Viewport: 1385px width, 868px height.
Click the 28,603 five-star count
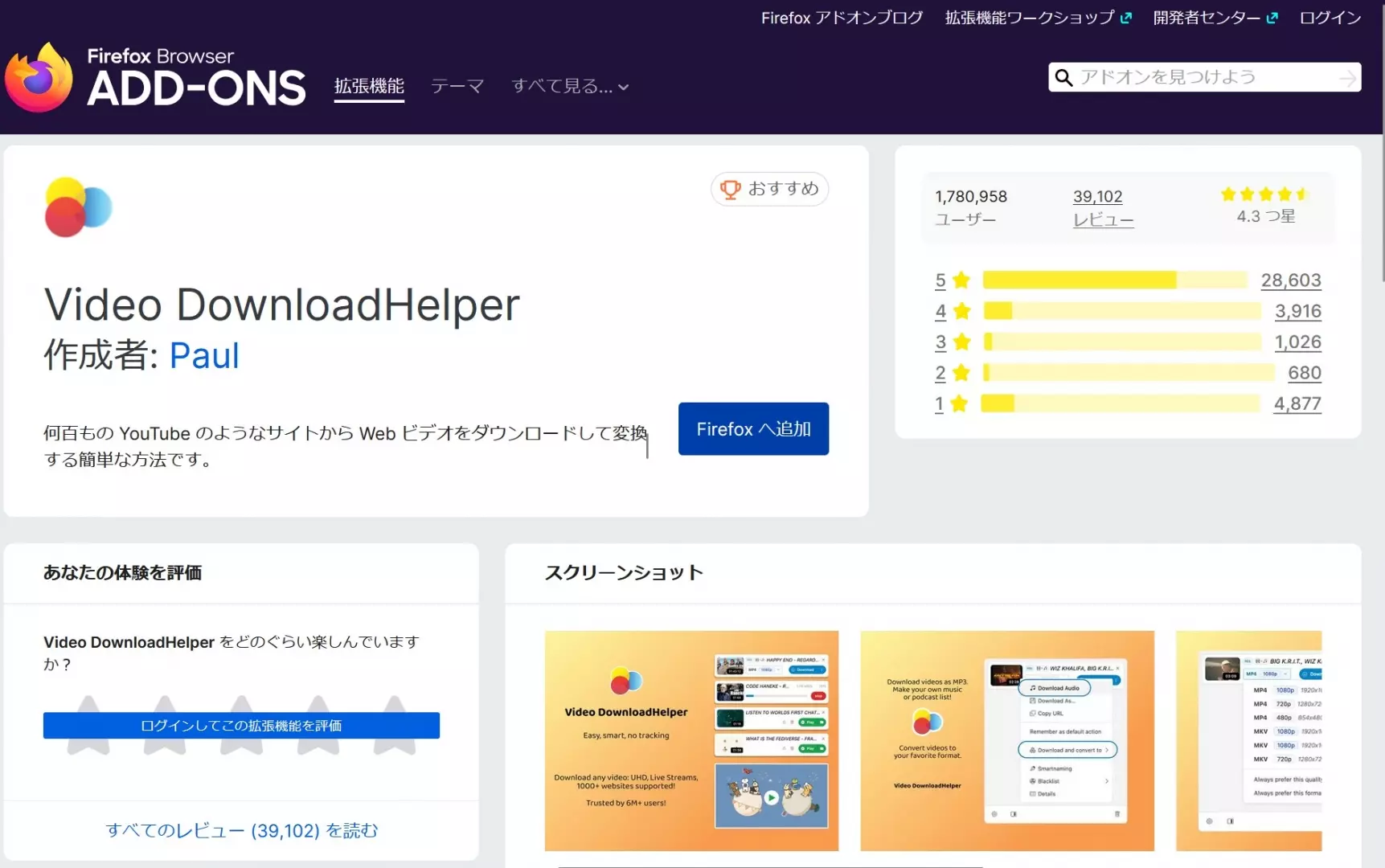coord(1291,280)
